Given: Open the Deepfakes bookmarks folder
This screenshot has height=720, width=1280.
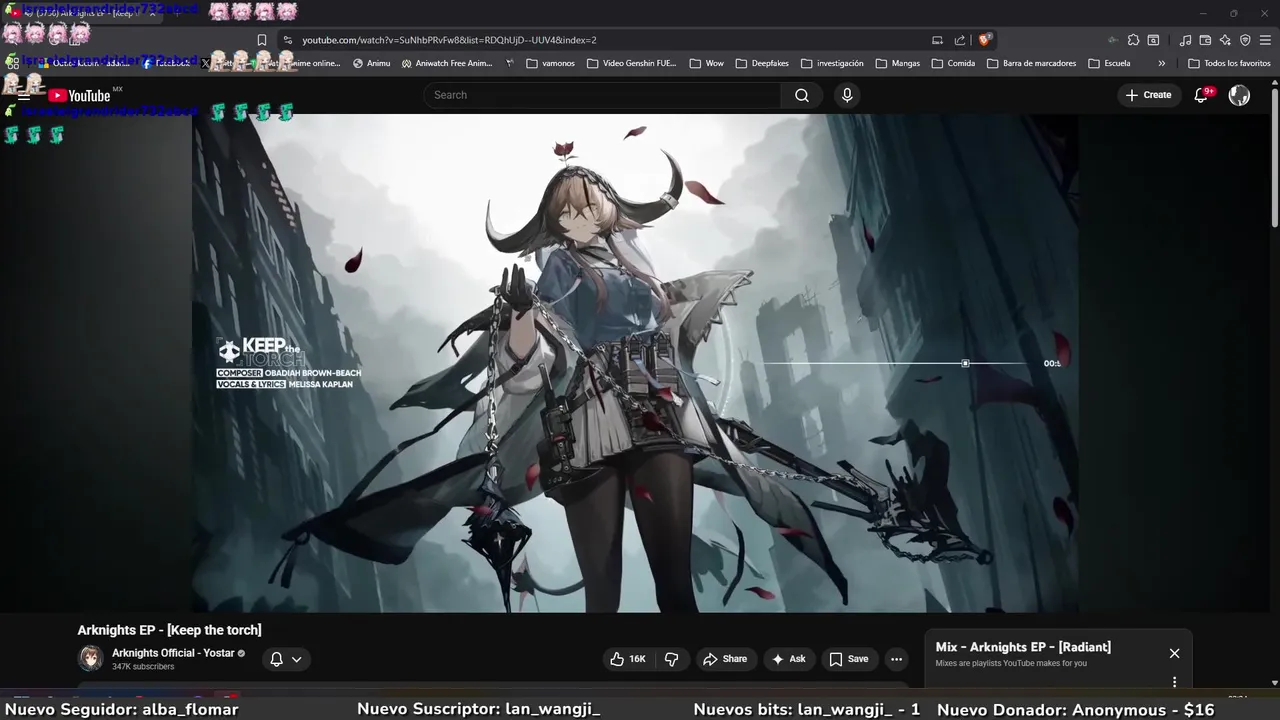Looking at the screenshot, I should coord(762,63).
